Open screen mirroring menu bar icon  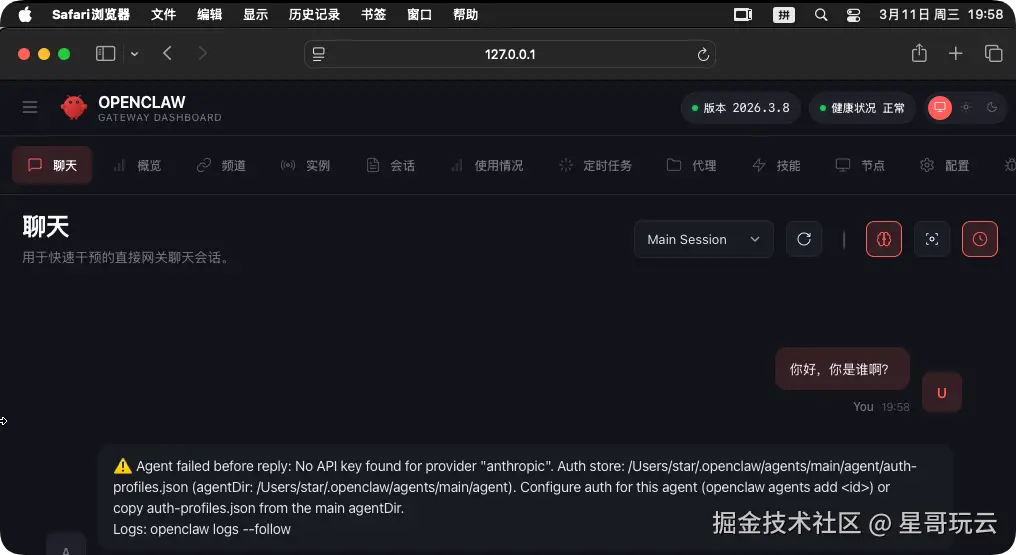(743, 14)
